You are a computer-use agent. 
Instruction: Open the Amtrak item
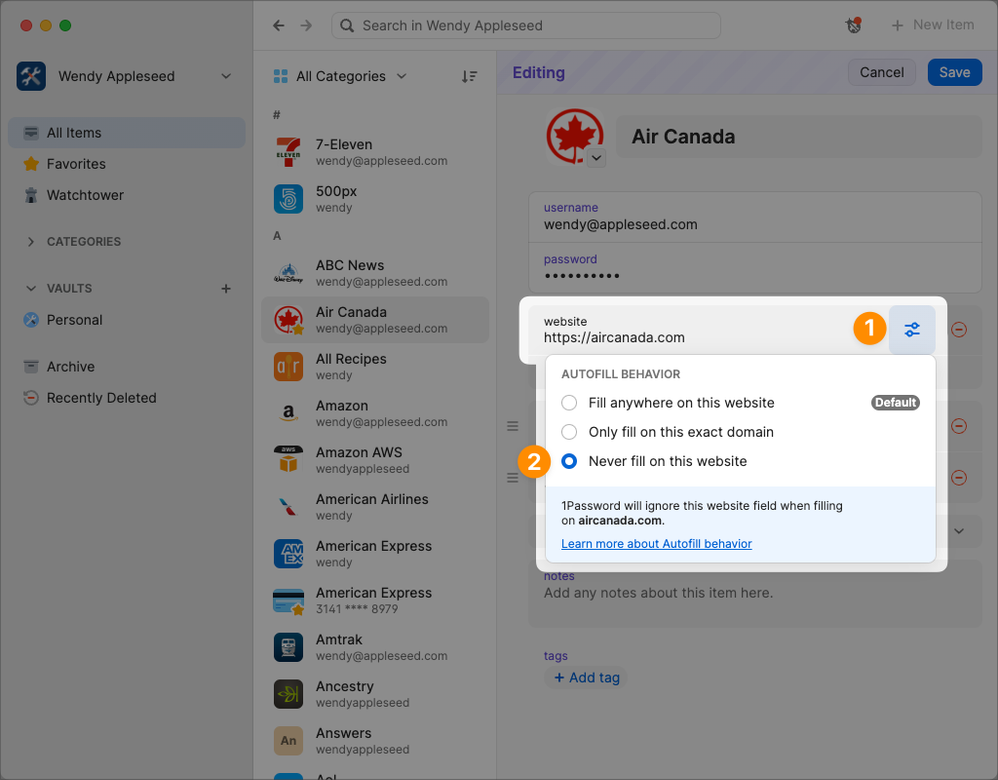pyautogui.click(x=375, y=648)
